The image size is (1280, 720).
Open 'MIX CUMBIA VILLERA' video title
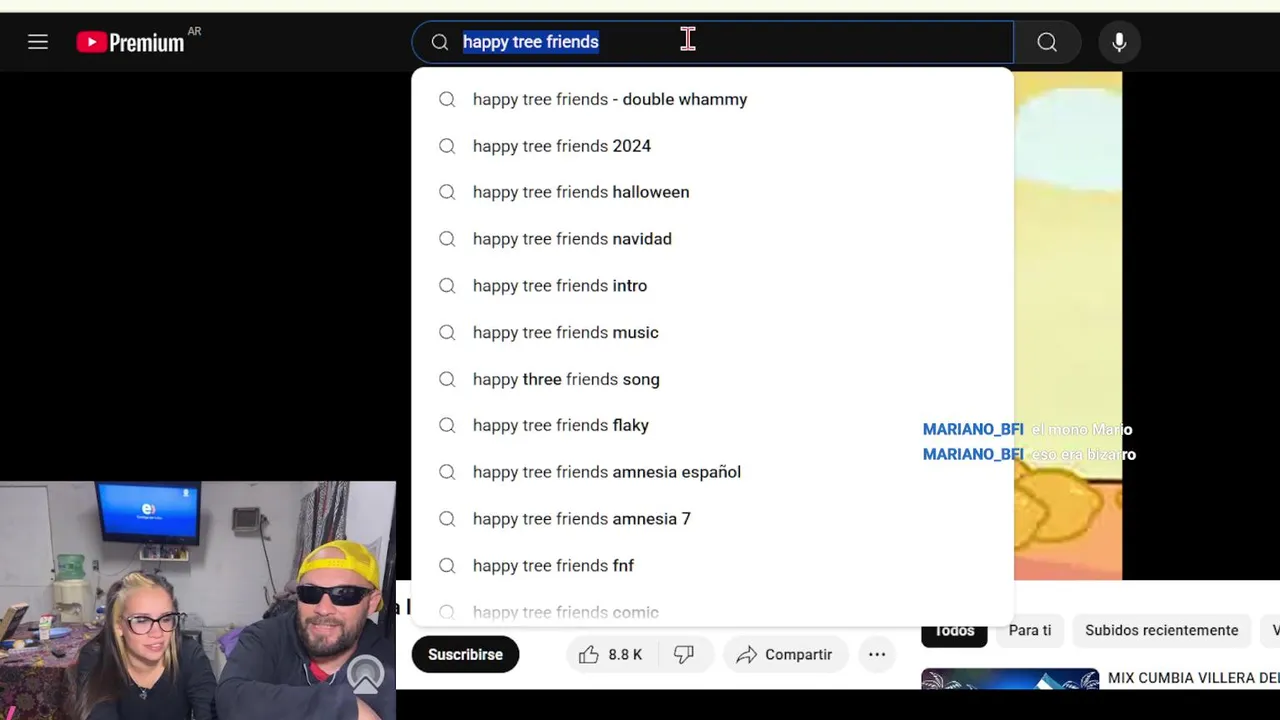[x=1193, y=678]
